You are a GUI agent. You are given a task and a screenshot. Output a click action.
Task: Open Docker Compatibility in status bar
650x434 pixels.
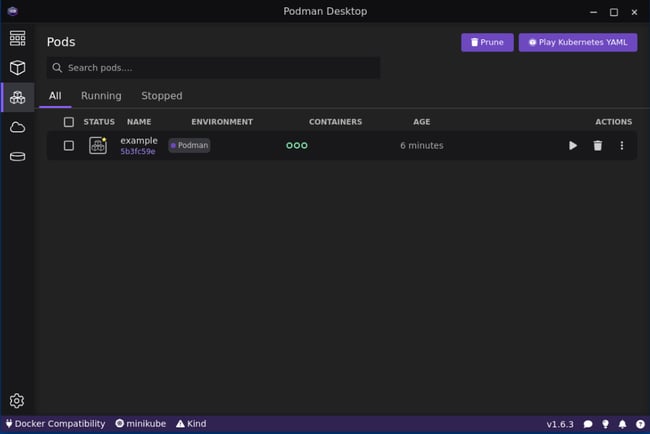coord(55,424)
